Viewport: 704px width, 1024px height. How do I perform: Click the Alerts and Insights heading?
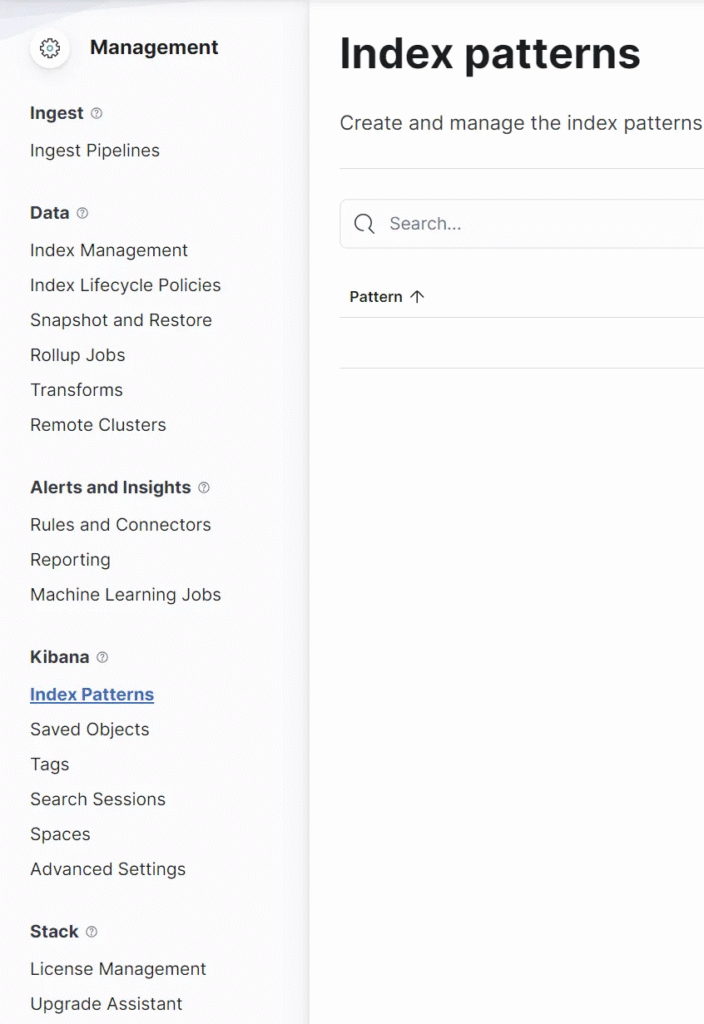(x=110, y=487)
